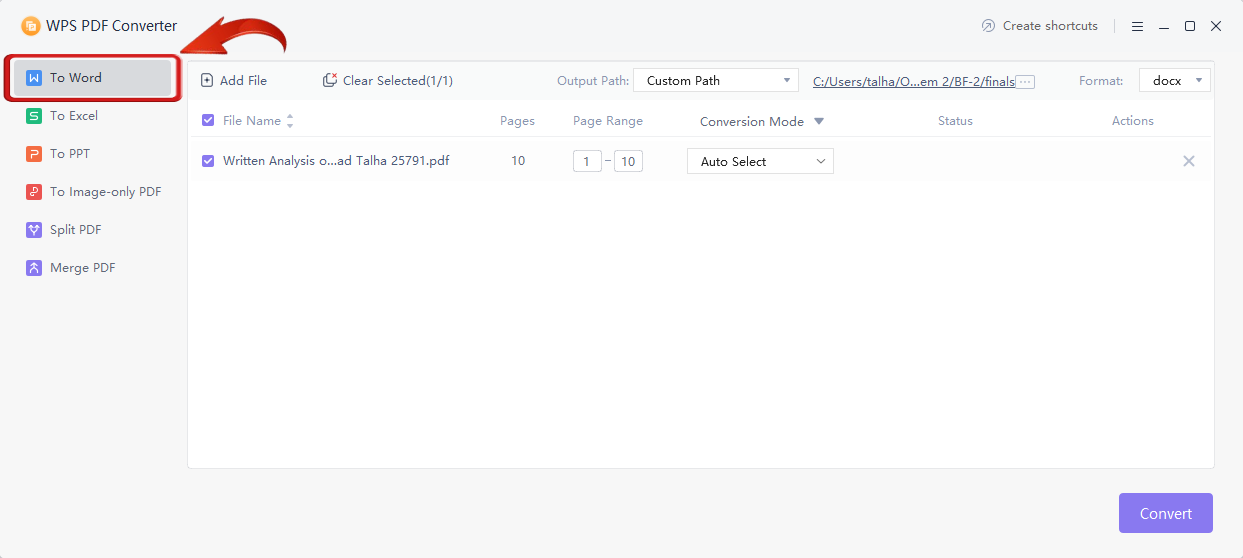Viewport: 1243px width, 558px height.
Task: Click the To Excel green S icon
Action: (x=34, y=116)
